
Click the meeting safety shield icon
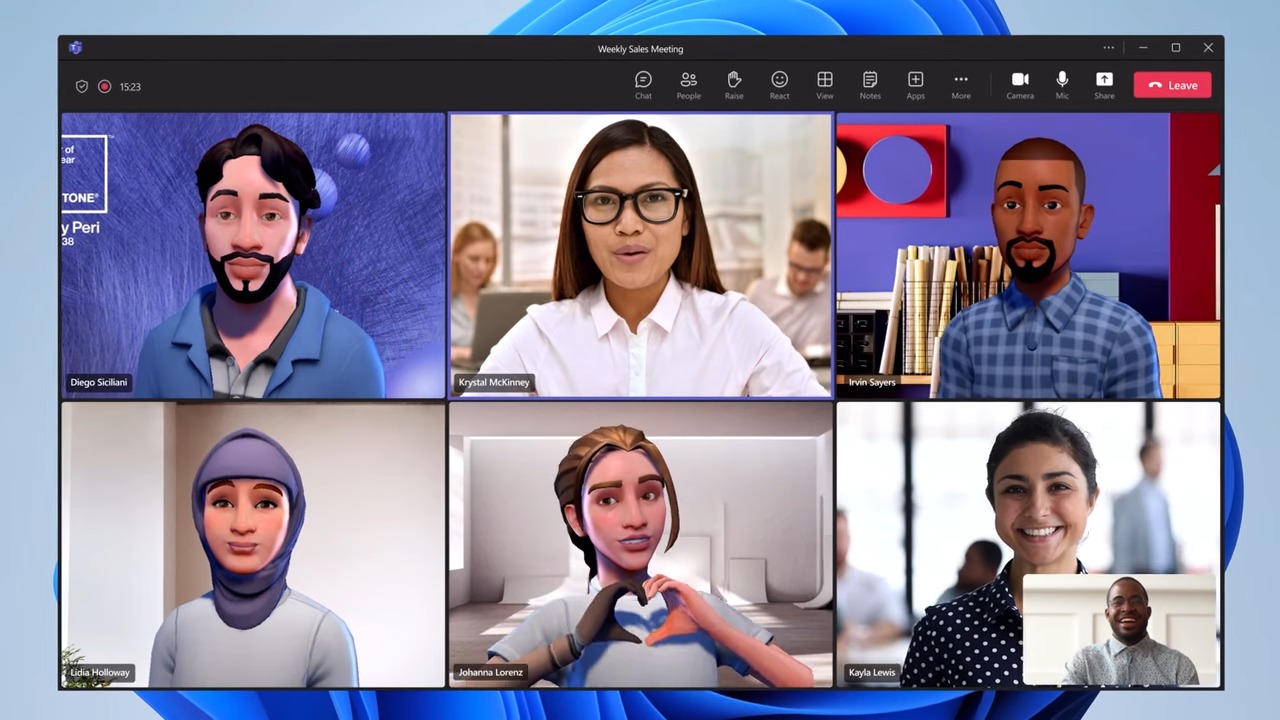81,86
